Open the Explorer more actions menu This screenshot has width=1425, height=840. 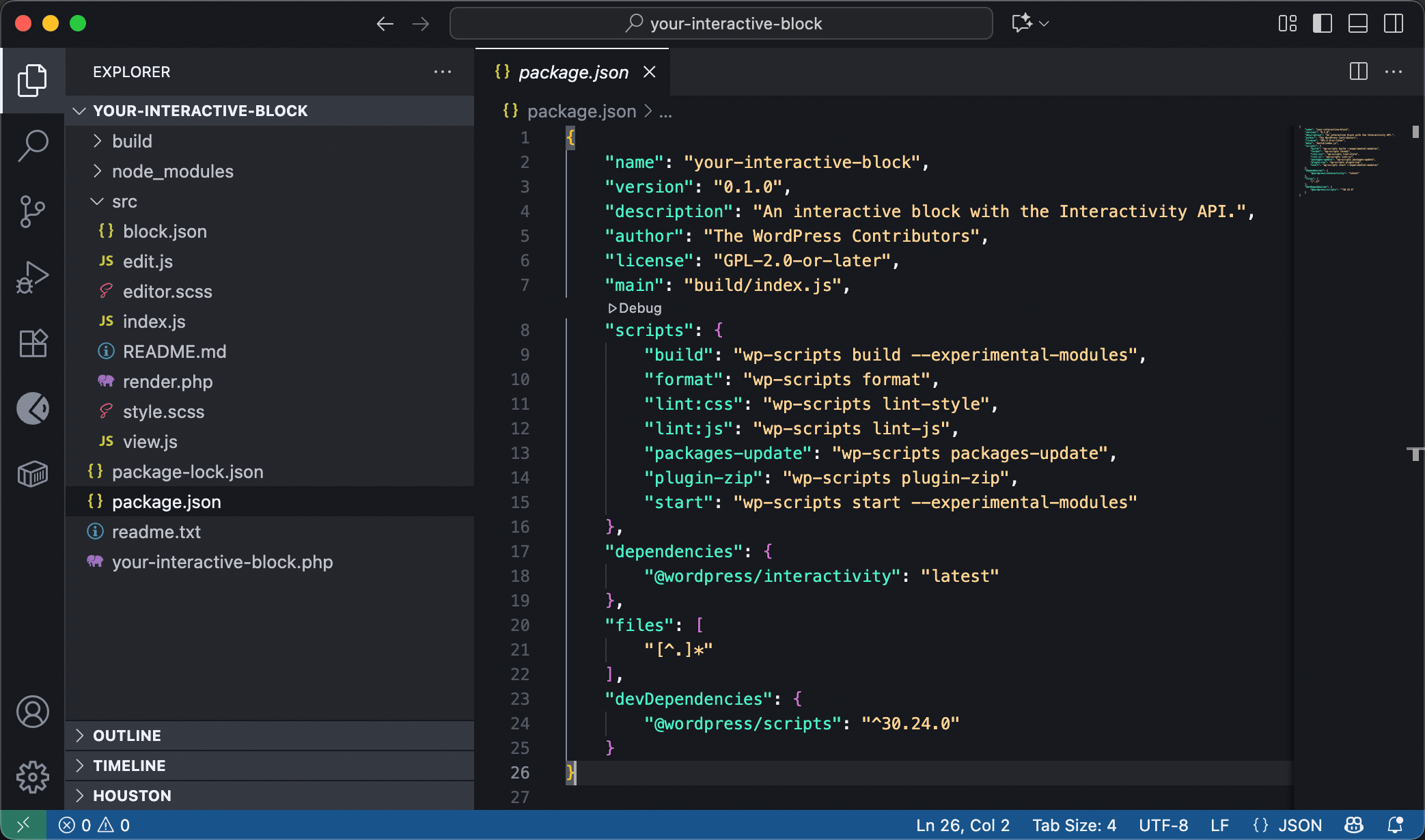click(443, 72)
